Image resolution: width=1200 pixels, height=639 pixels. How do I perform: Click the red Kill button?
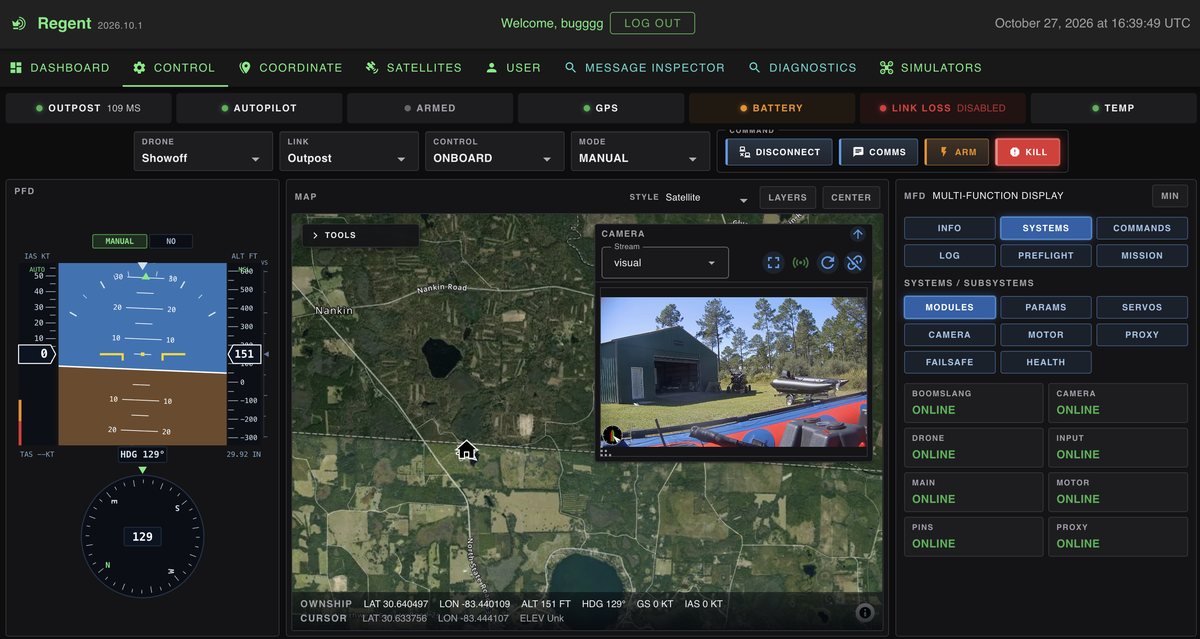1027,152
